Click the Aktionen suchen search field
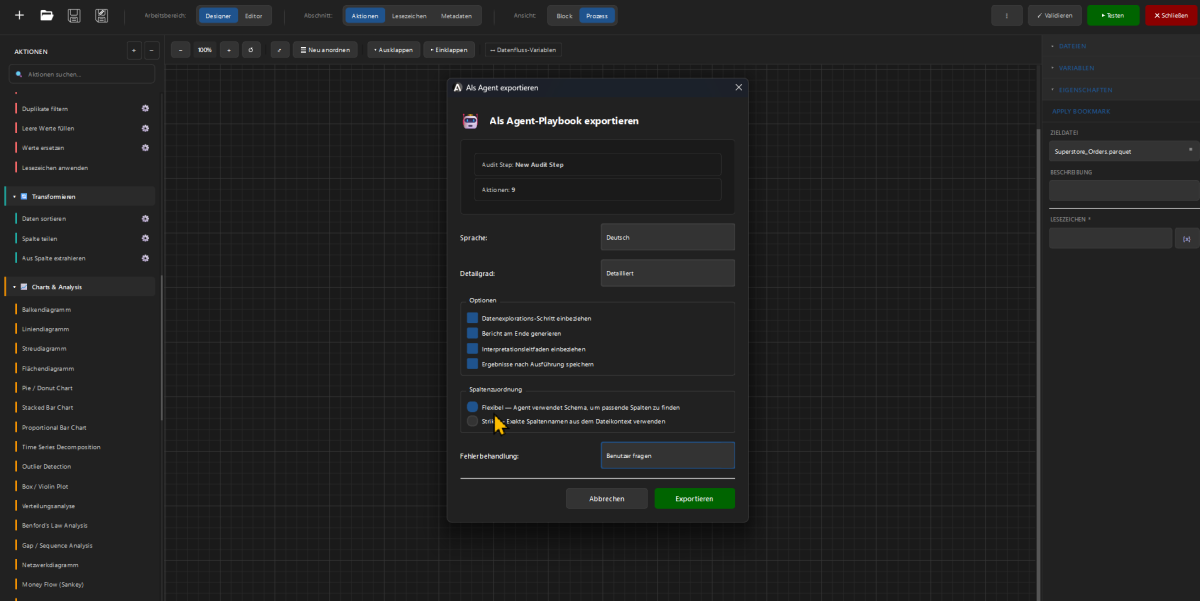This screenshot has height=601, width=1200. [x=83, y=74]
